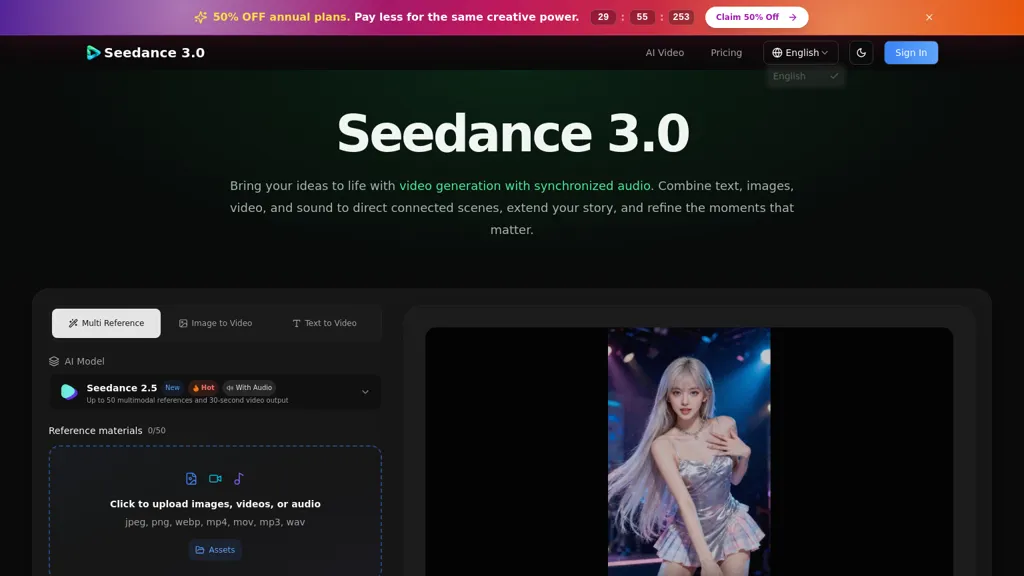This screenshot has height=576, width=1024.
Task: Open the English language dropdown
Action: tap(800, 53)
